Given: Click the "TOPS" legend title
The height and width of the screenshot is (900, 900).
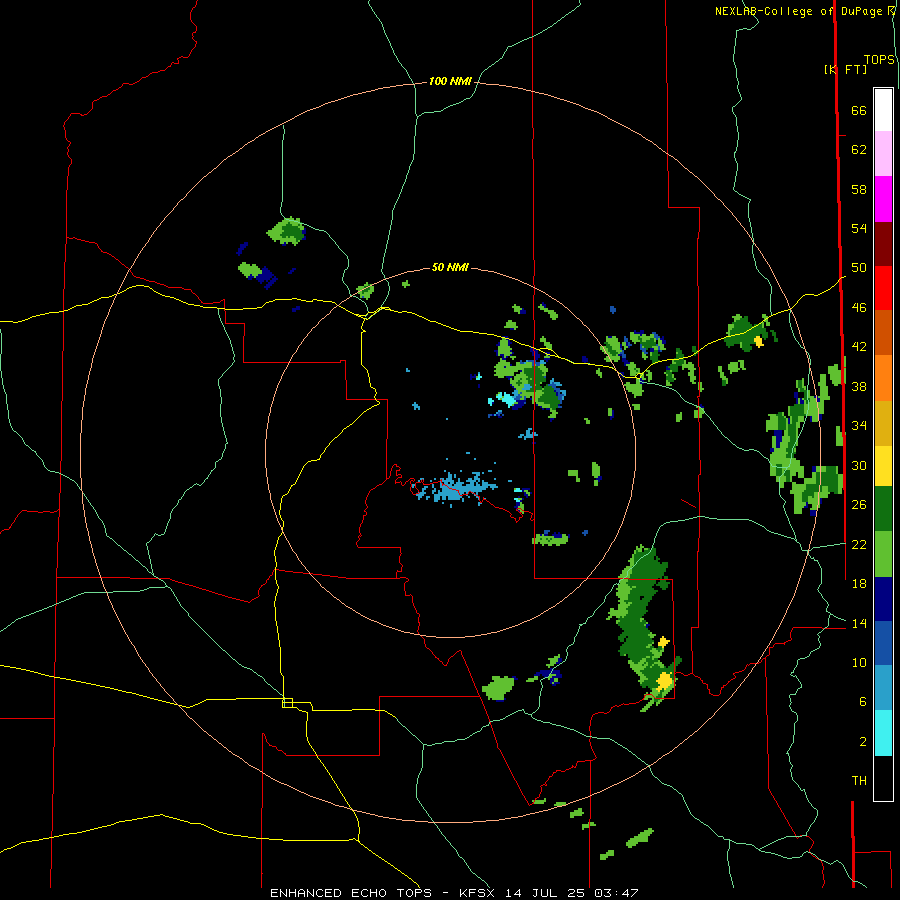Looking at the screenshot, I should coord(879,60).
